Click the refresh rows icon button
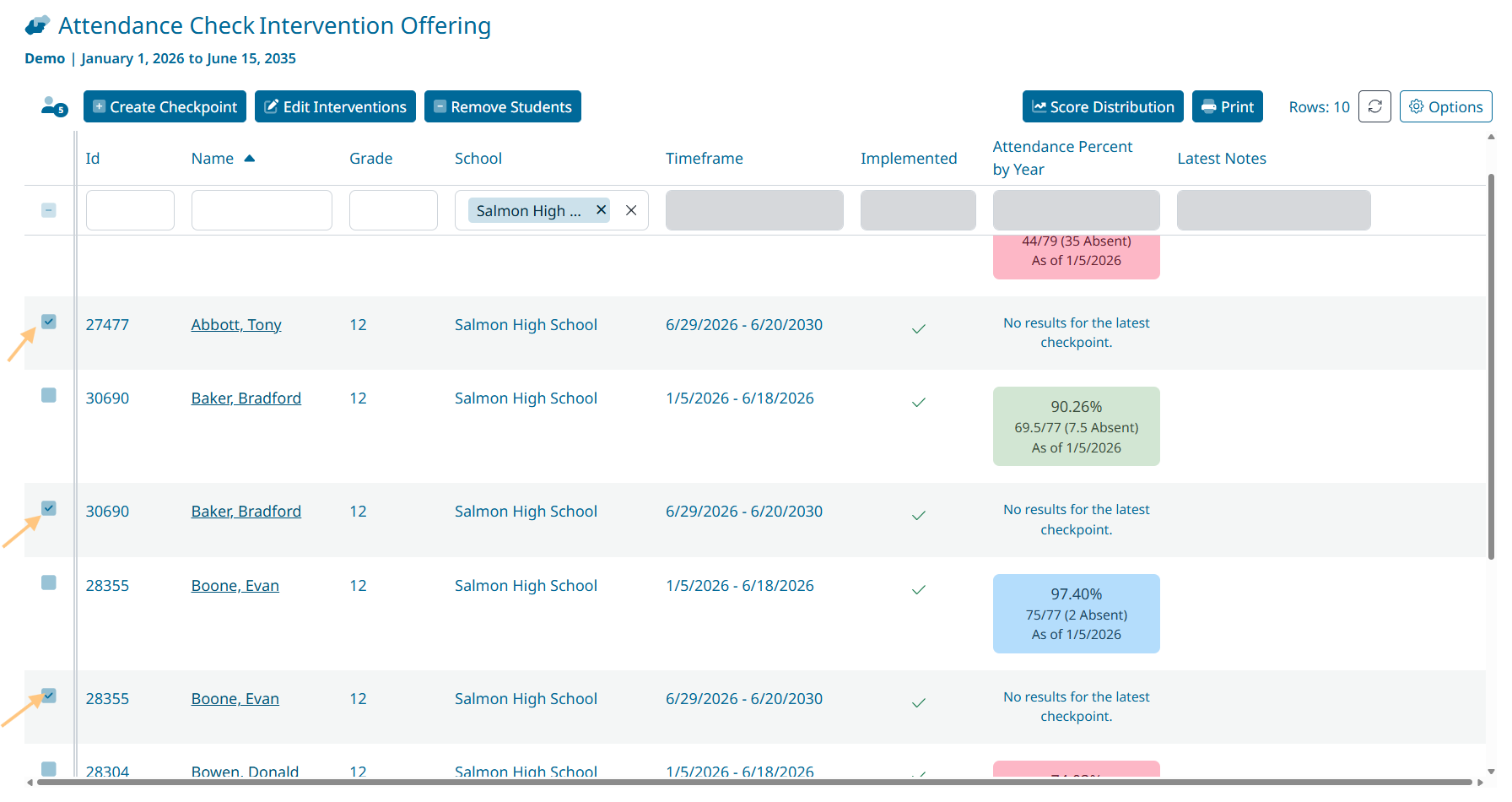This screenshot has width=1512, height=802. click(x=1374, y=107)
